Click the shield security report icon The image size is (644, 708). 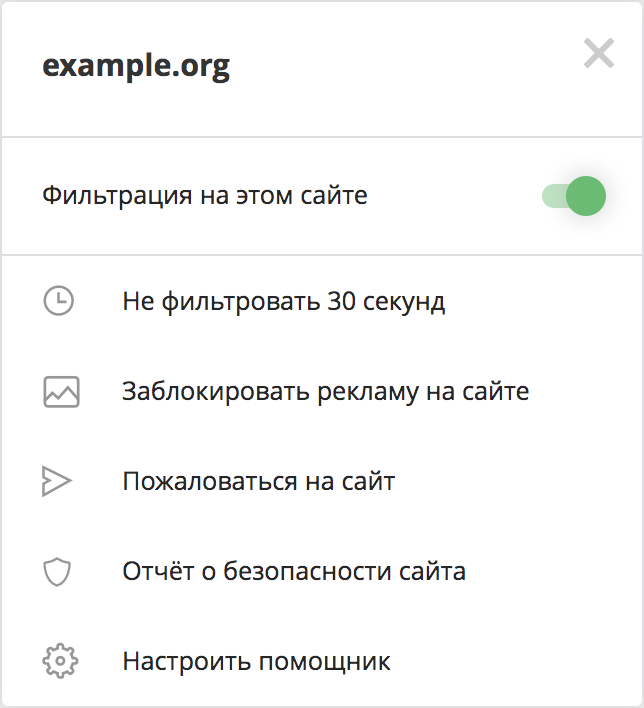pyautogui.click(x=57, y=572)
